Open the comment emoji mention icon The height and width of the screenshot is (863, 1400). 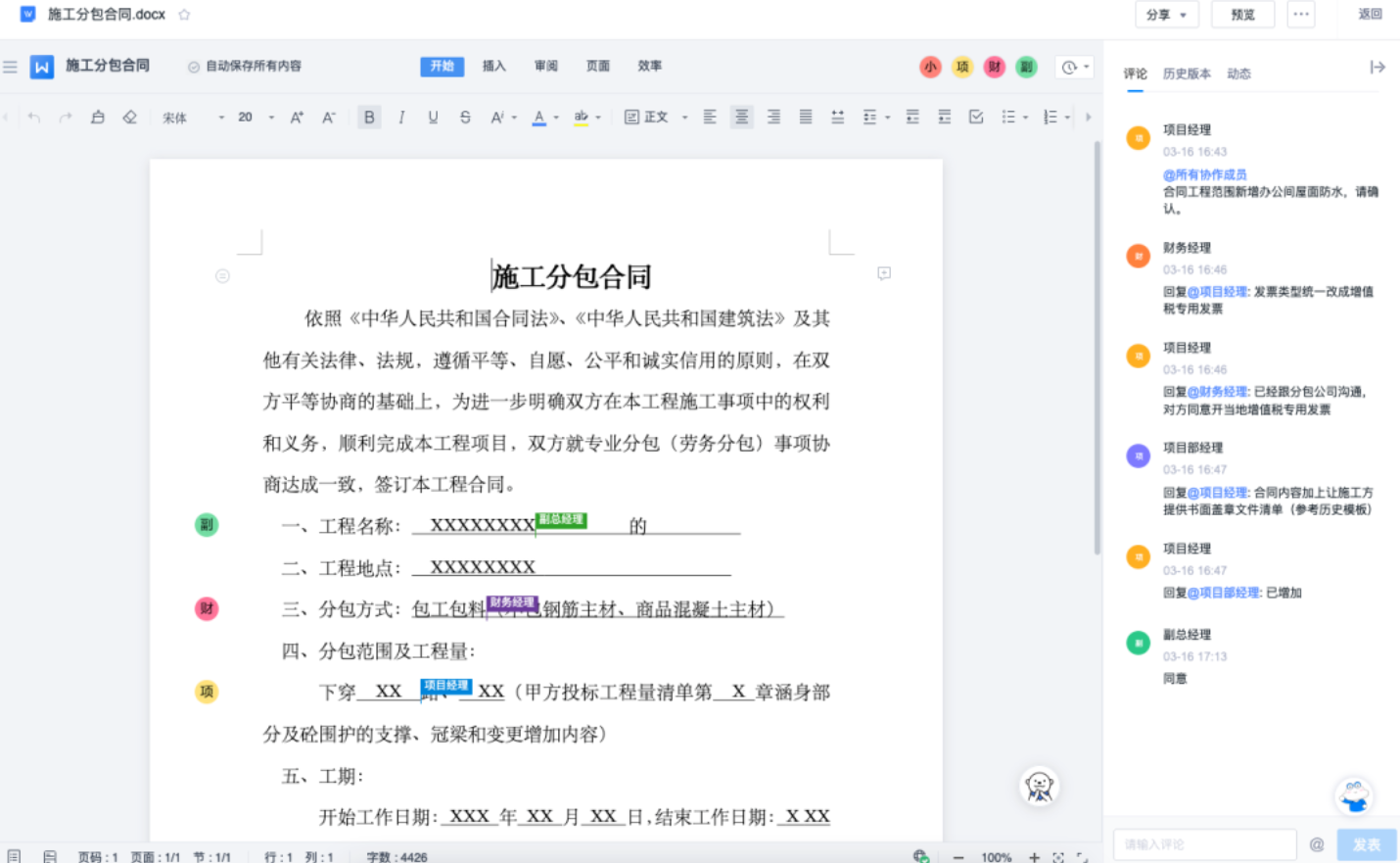(1317, 843)
